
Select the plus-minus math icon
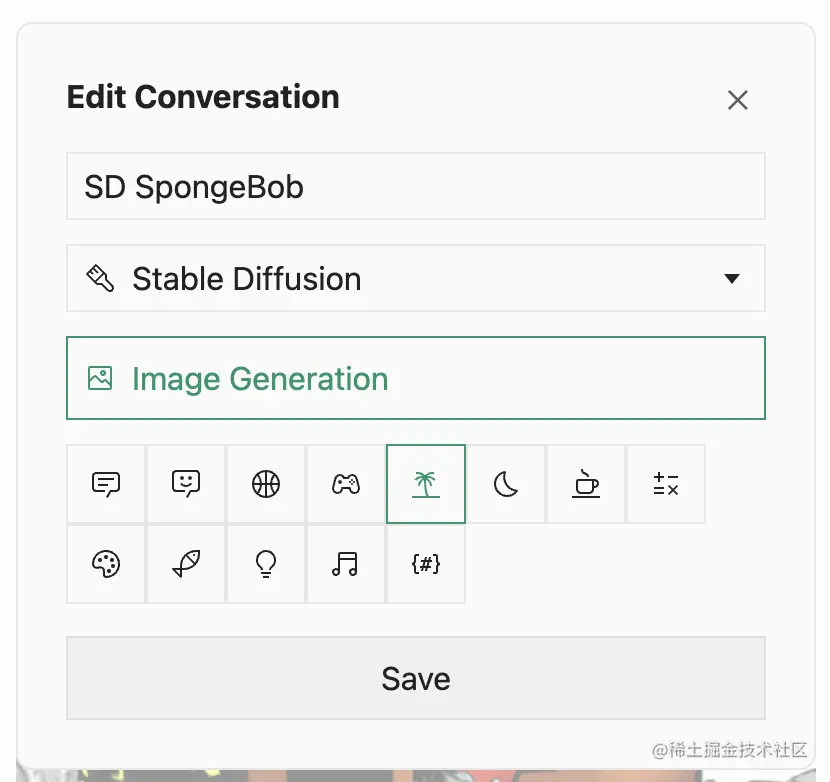point(665,483)
